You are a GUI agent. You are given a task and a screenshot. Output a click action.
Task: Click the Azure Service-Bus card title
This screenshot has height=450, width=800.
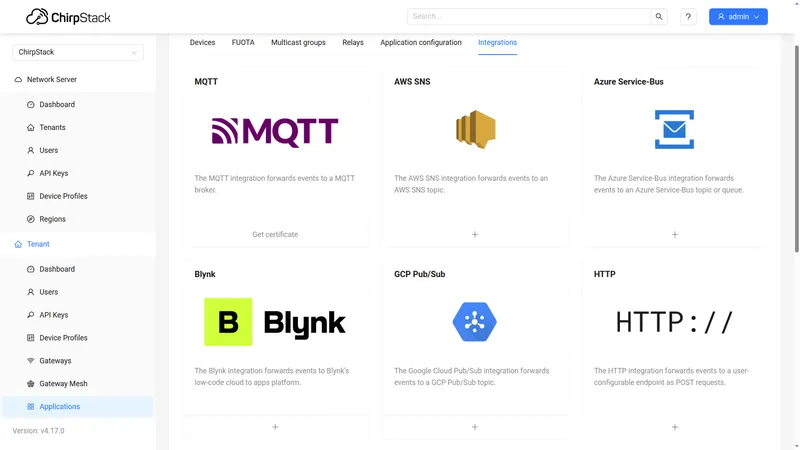point(629,82)
